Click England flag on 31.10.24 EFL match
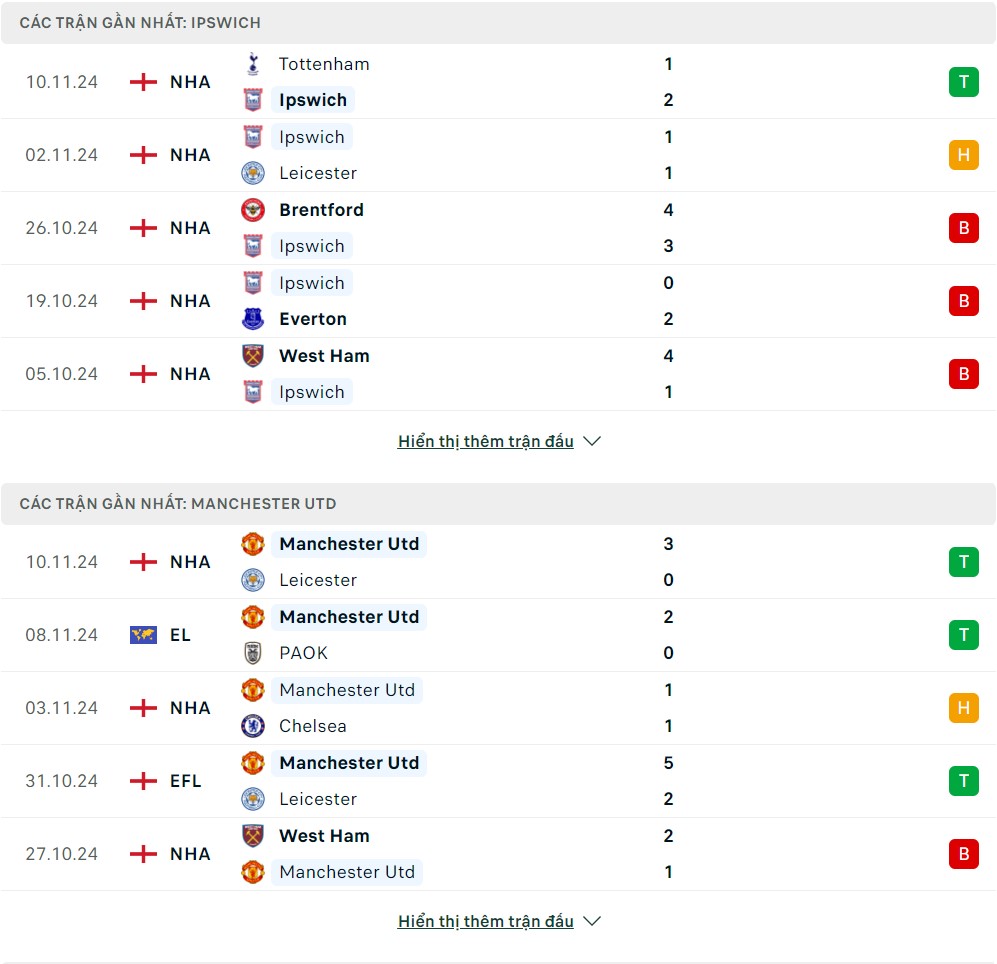 point(143,781)
